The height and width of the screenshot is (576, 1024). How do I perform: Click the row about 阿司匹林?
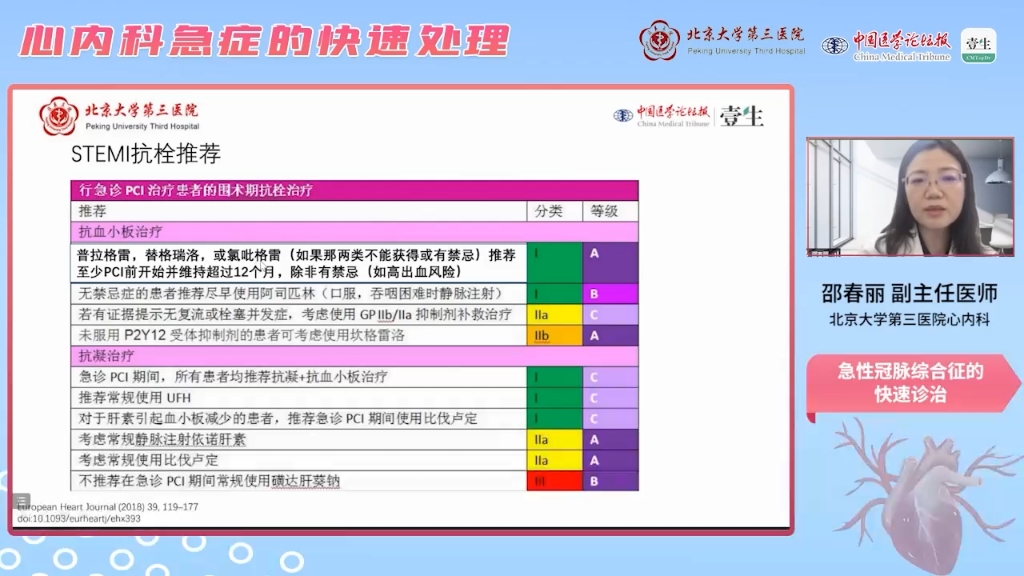pos(354,293)
